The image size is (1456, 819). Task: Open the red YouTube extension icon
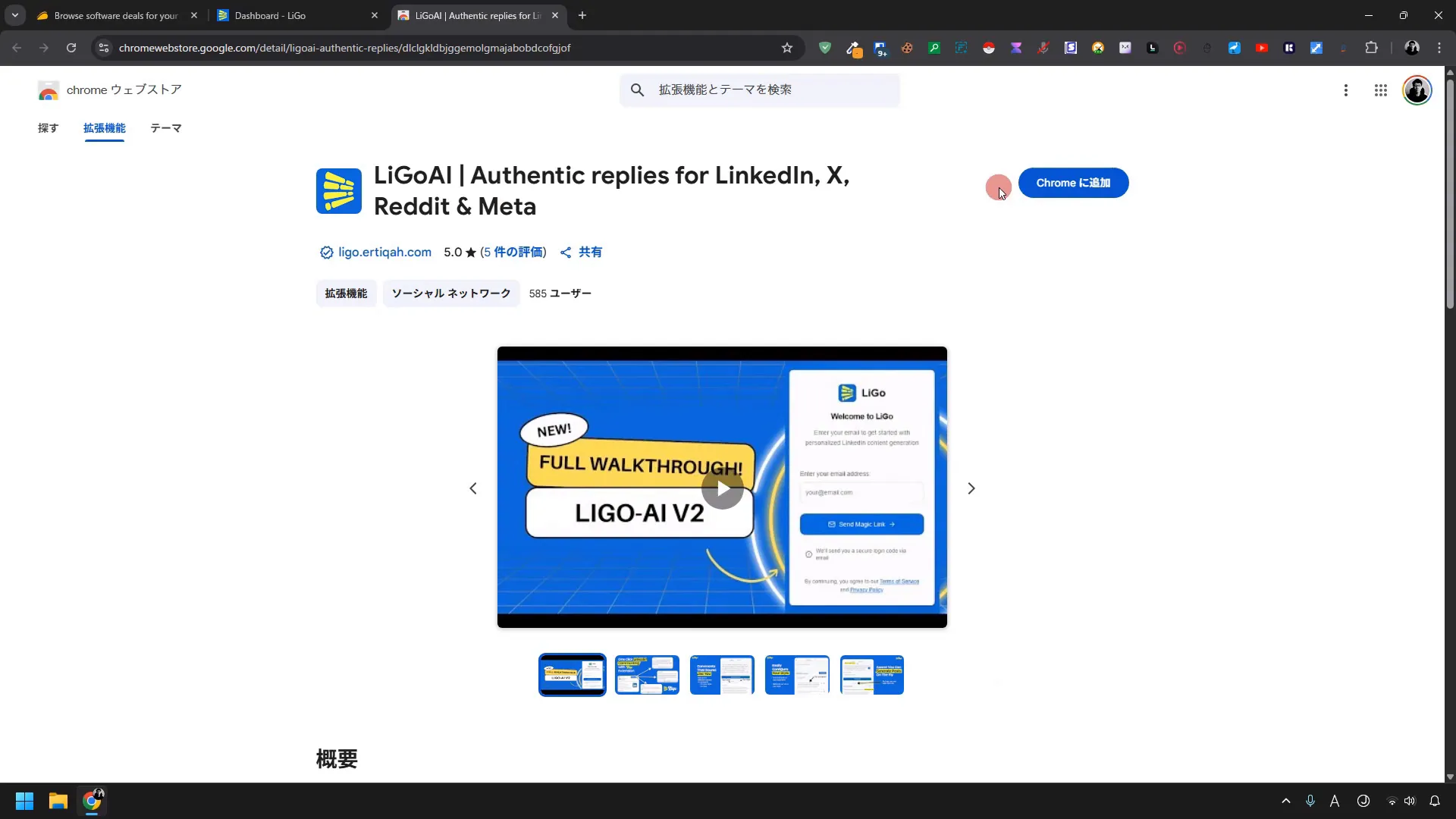[x=1262, y=48]
